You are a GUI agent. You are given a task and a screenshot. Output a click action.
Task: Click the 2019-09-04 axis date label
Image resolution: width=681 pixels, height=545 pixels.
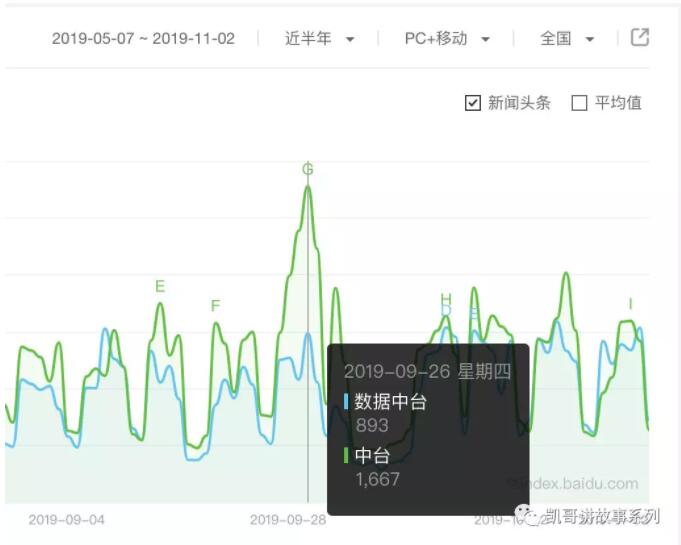coord(66,519)
